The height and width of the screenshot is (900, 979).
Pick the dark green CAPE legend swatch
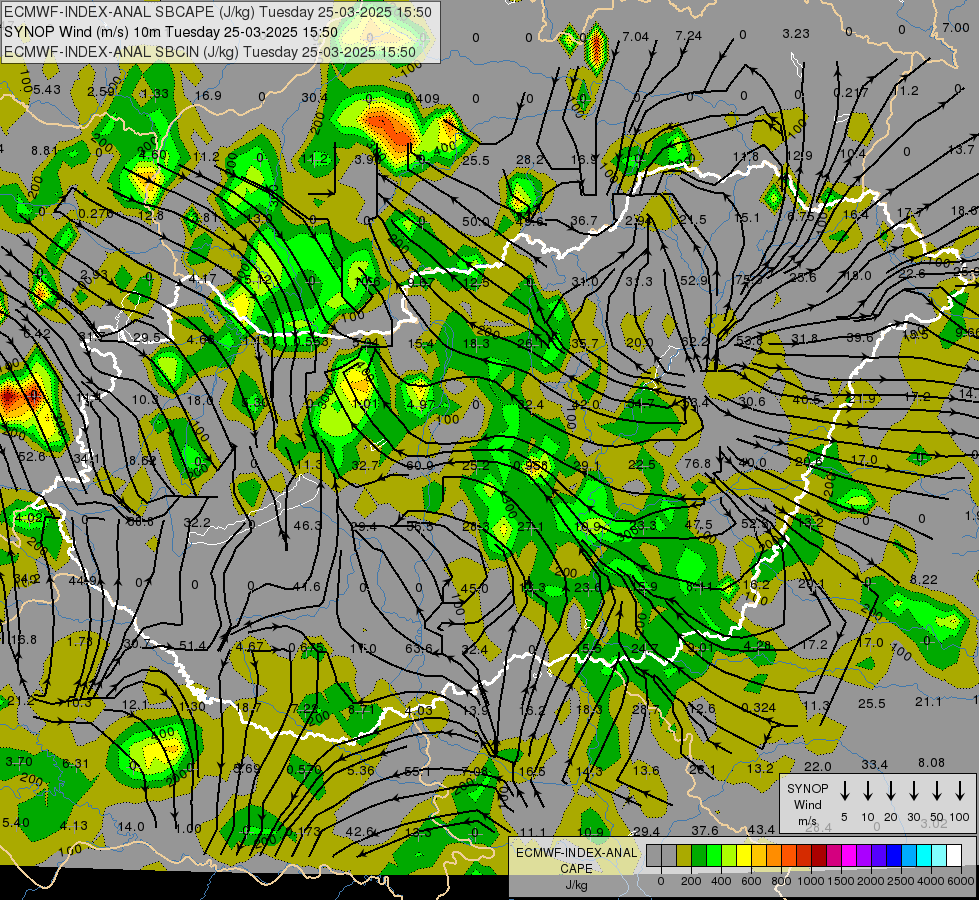point(699,855)
